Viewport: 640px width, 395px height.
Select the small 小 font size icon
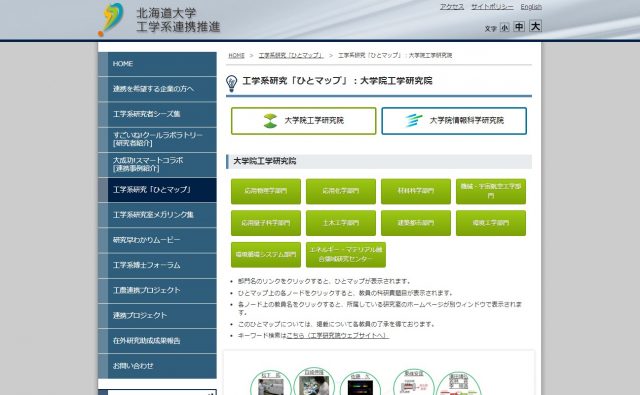pos(504,27)
